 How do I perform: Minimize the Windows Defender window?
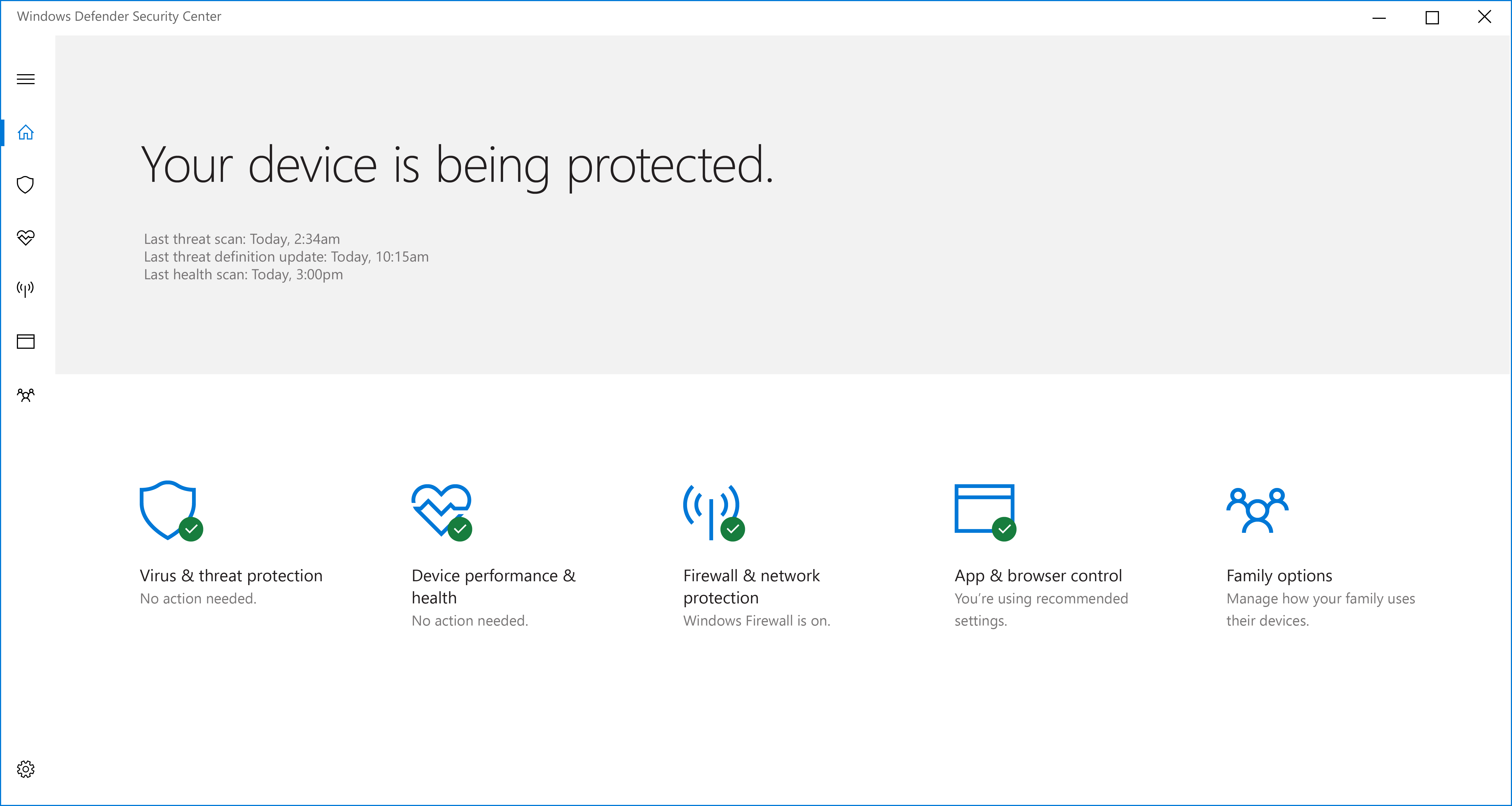tap(1379, 18)
